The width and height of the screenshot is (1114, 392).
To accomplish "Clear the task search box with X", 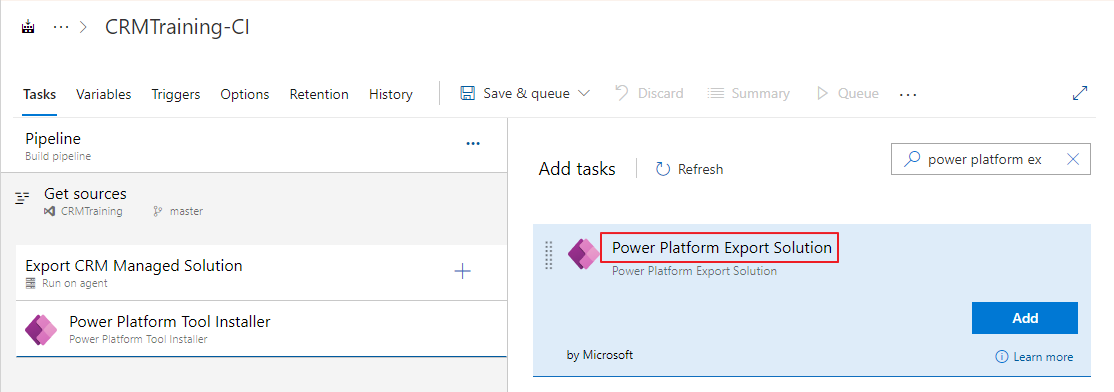I will coord(1073,159).
